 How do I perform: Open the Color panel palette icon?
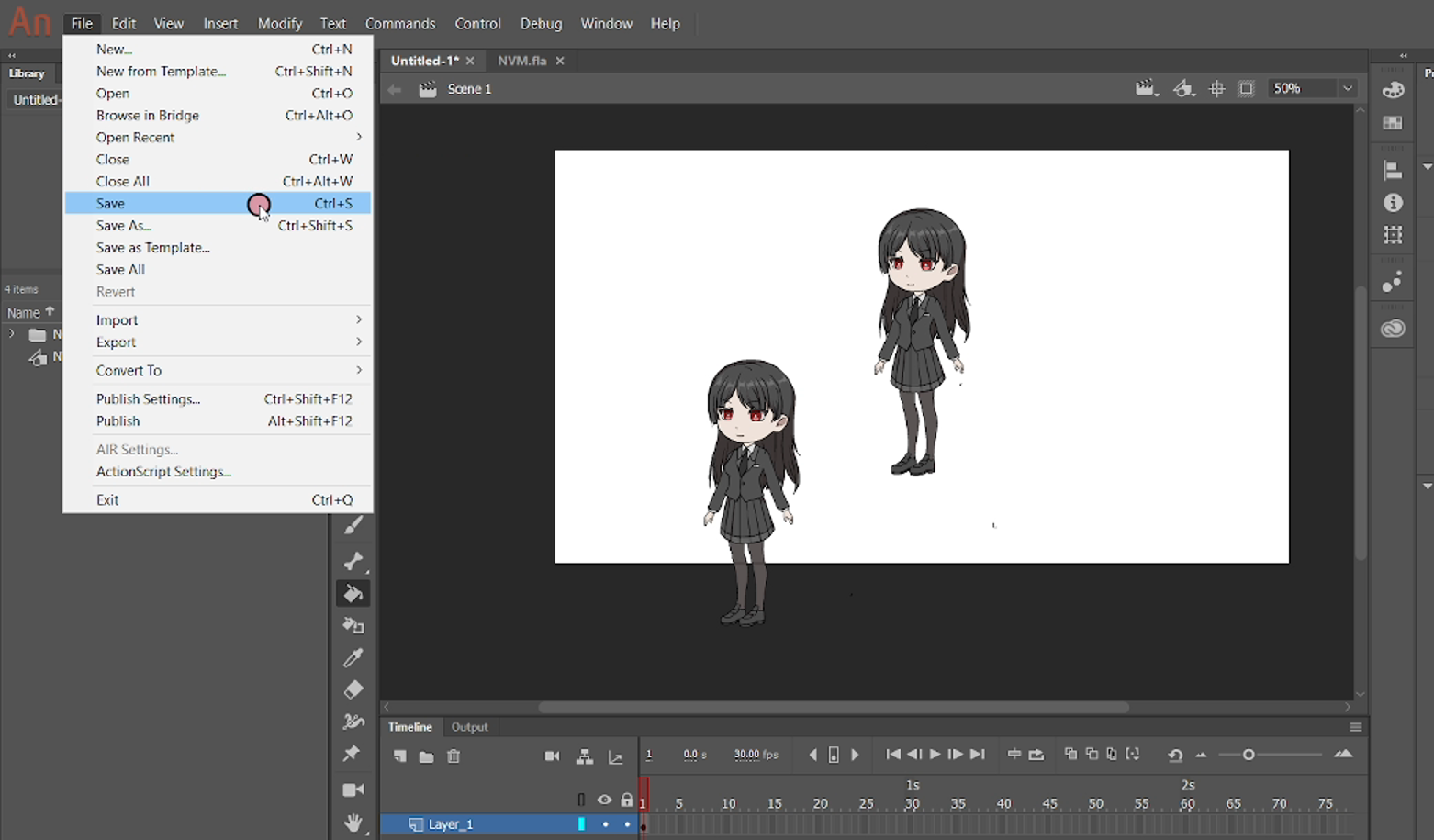pyautogui.click(x=1393, y=90)
